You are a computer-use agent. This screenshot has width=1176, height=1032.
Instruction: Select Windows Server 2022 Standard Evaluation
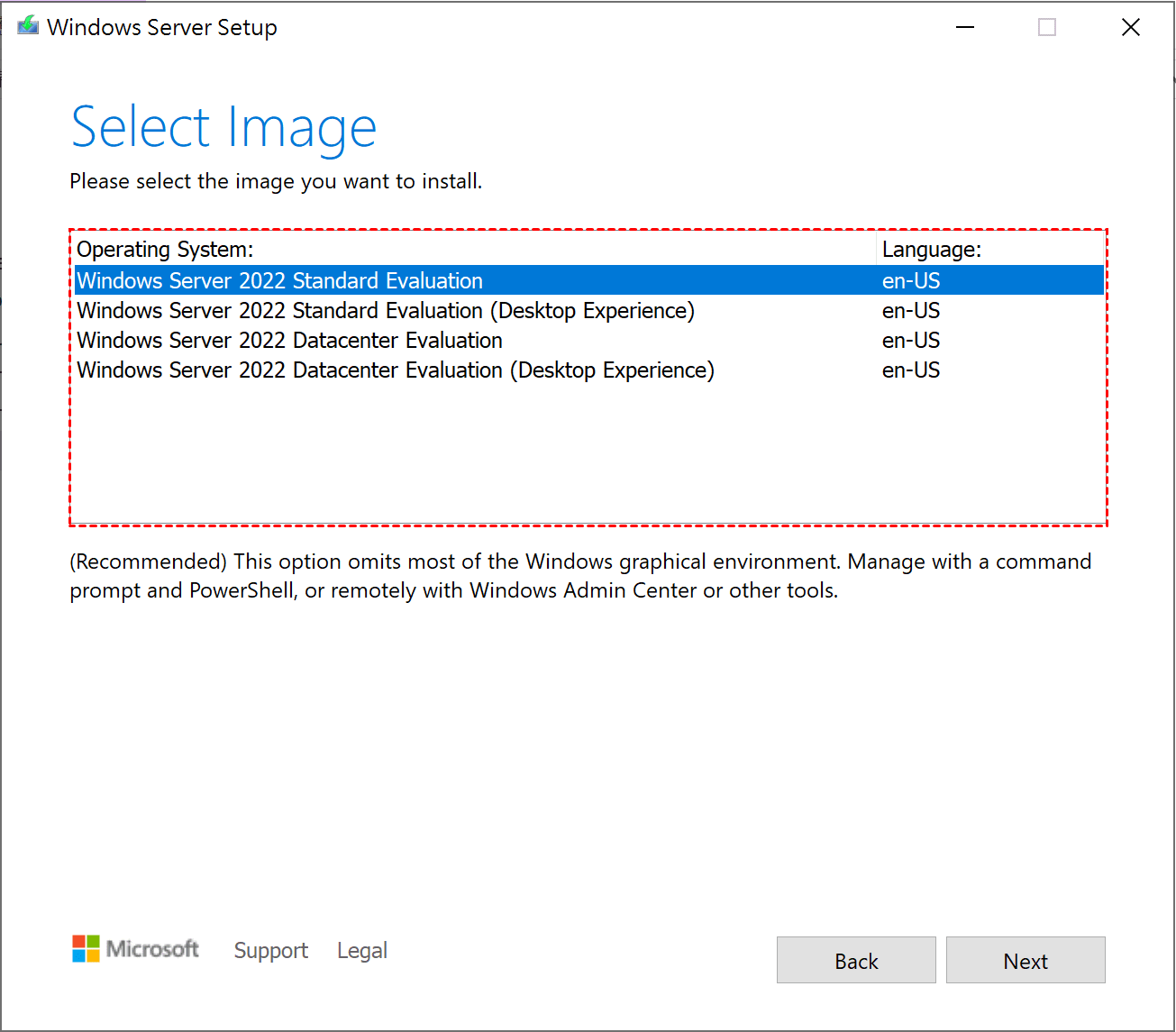(x=279, y=280)
